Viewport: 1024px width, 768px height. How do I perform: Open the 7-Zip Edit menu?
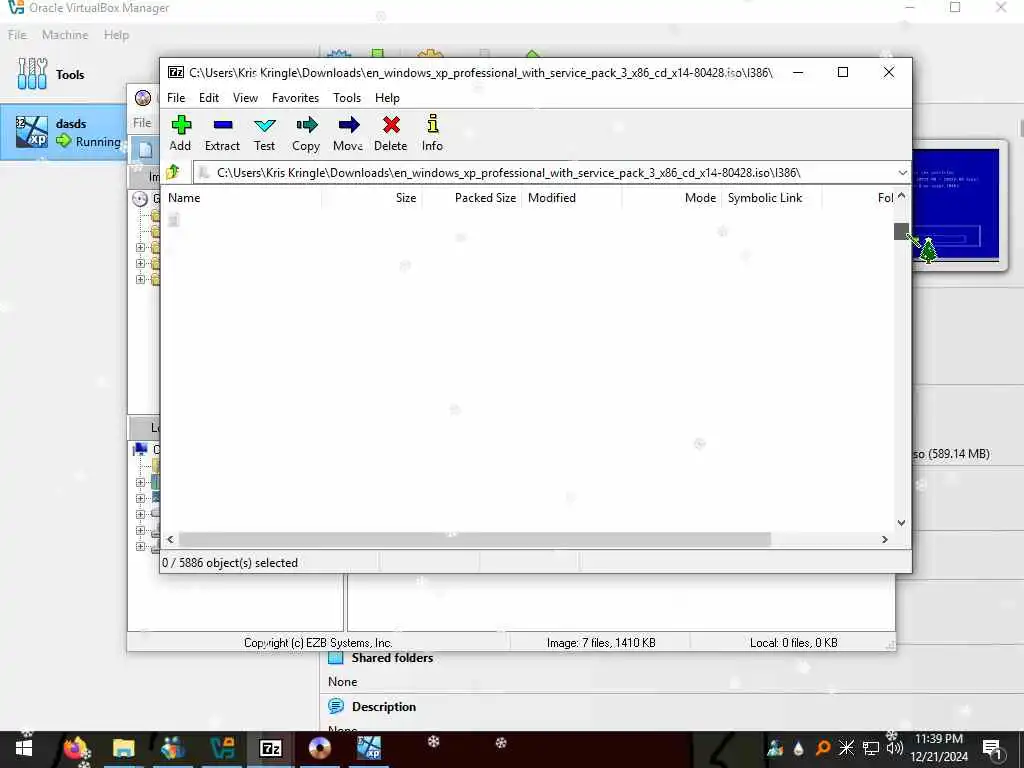(x=209, y=97)
